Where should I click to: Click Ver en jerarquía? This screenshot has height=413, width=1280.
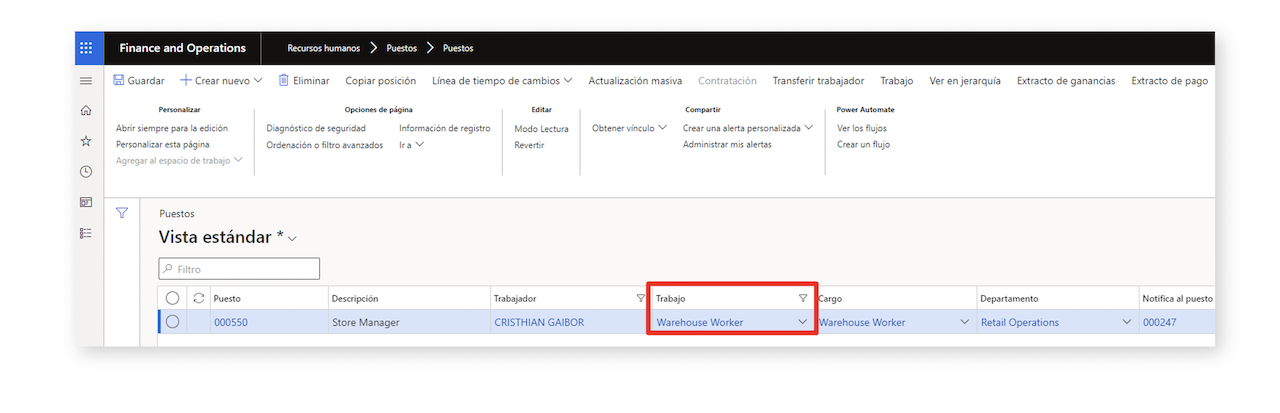click(965, 81)
